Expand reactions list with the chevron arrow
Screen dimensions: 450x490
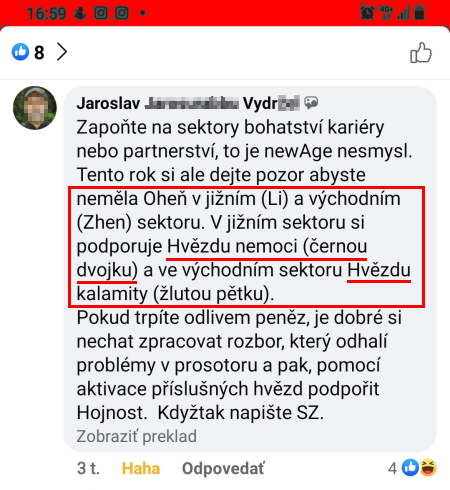pyautogui.click(x=62, y=52)
